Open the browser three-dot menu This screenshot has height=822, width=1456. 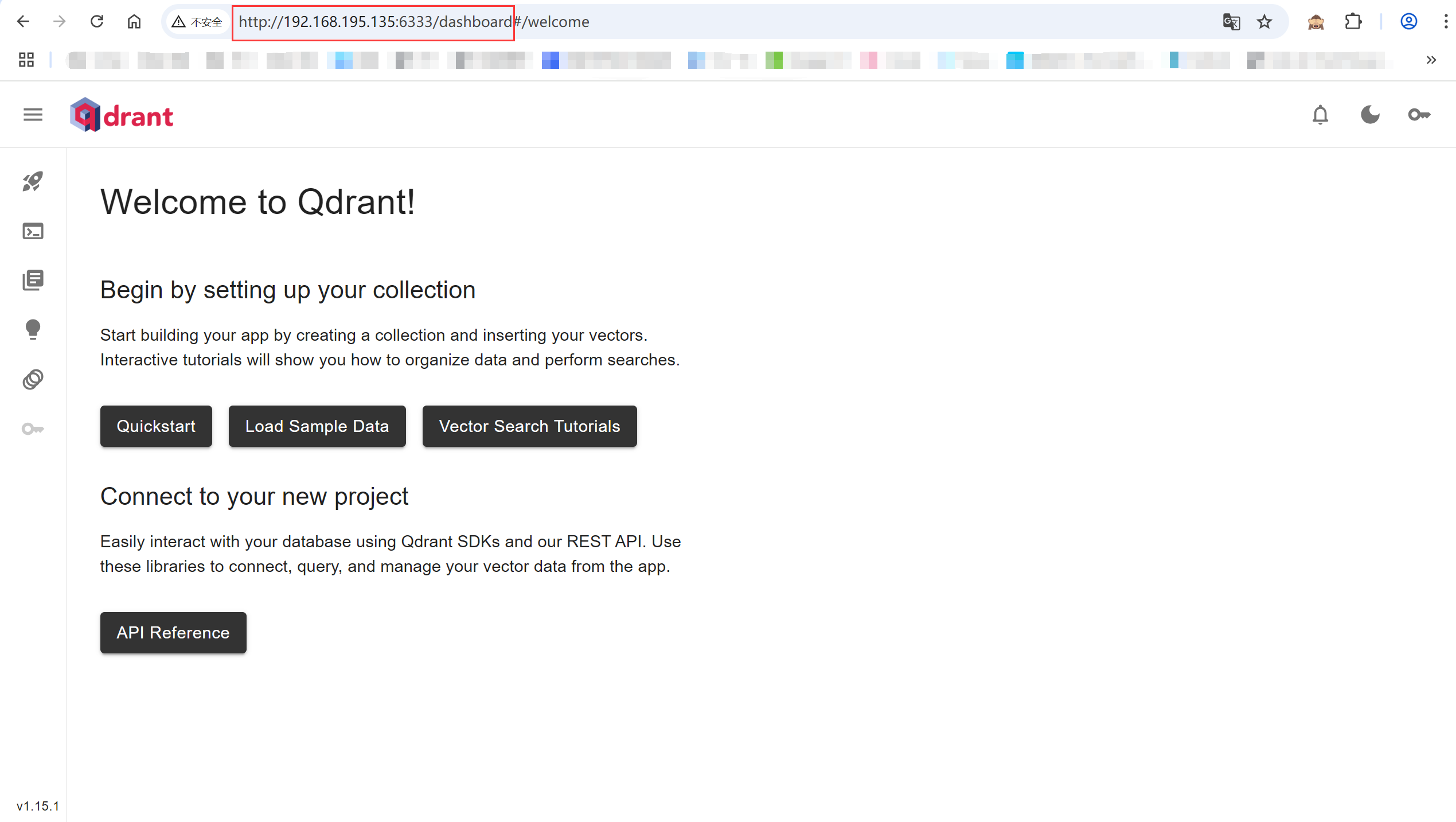tap(1446, 22)
